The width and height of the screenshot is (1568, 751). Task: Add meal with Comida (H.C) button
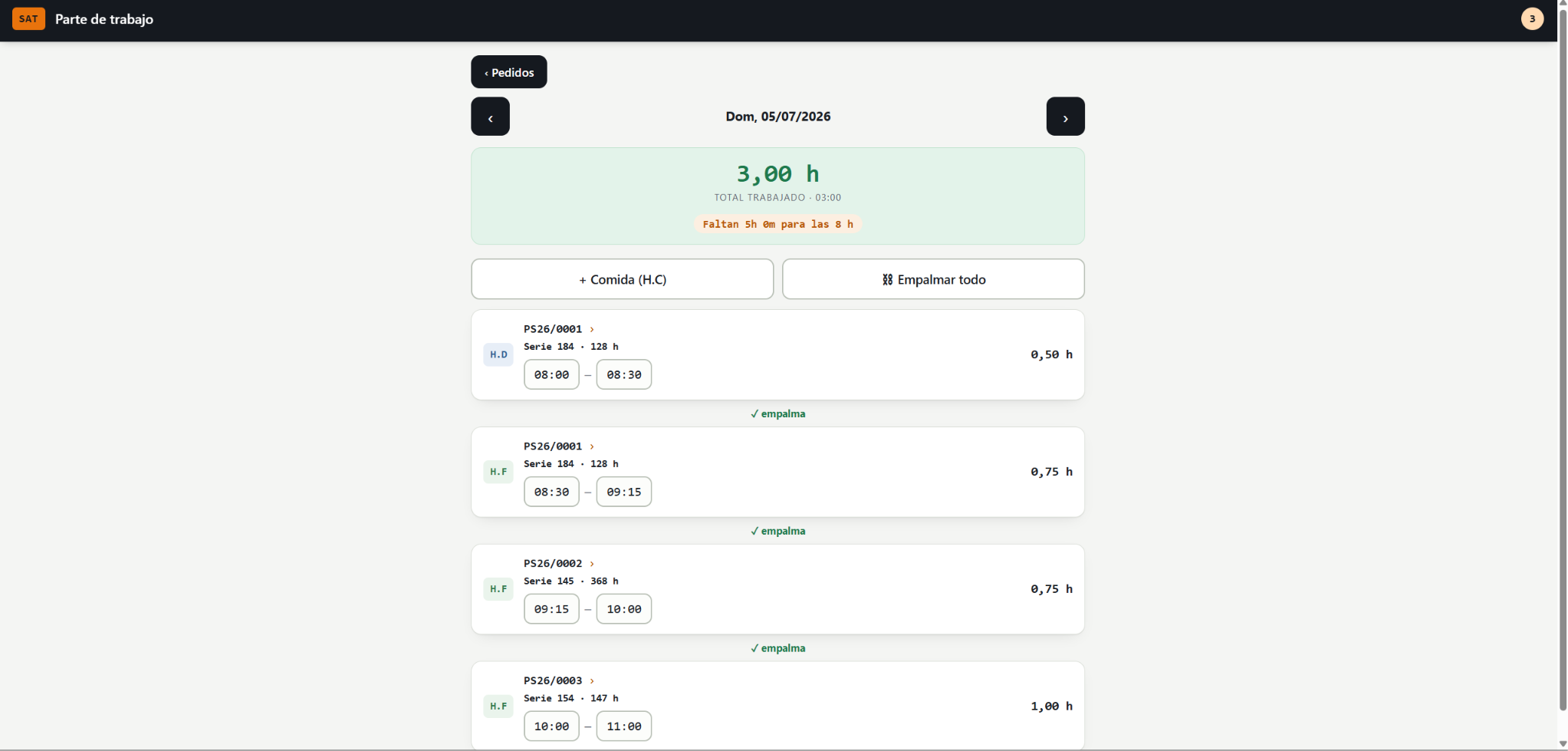pos(623,279)
